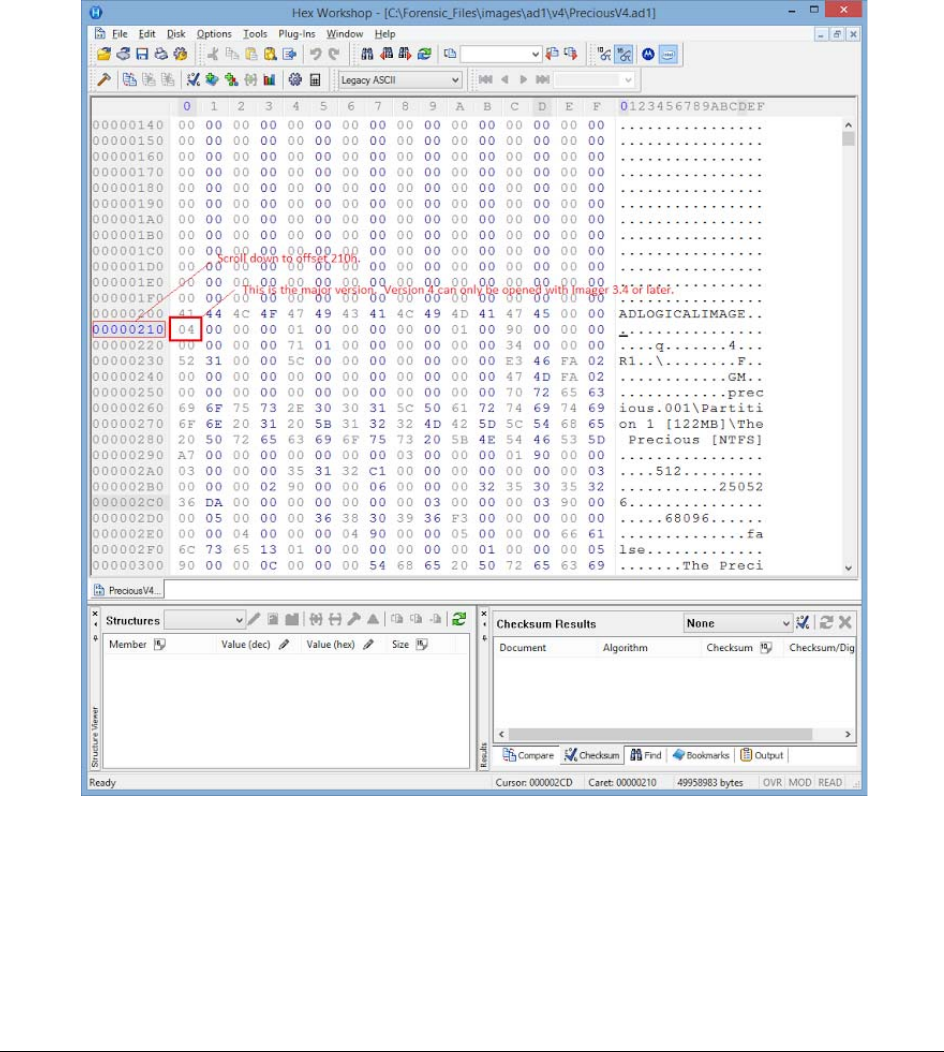Screen dimensions: 944x1052
Task: Click the Paste clipboard icon
Action: click(x=251, y=54)
